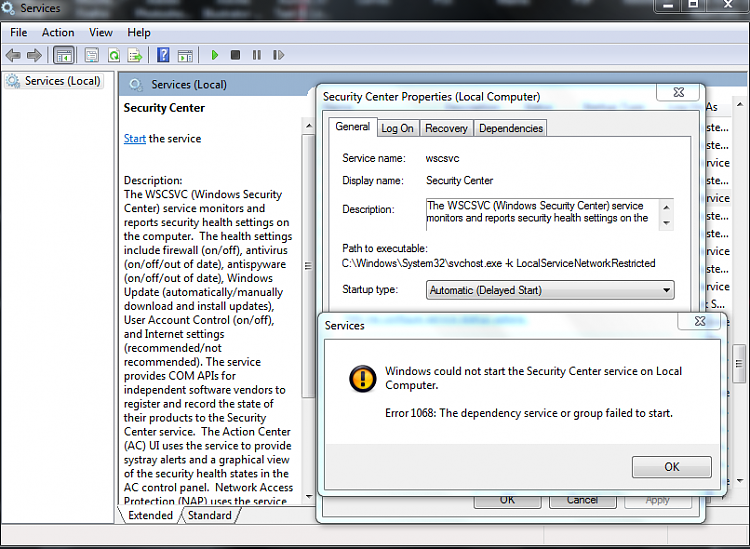Toggle the Show/Hide Action Pane icon
The width and height of the screenshot is (750, 549).
pyautogui.click(x=185, y=55)
